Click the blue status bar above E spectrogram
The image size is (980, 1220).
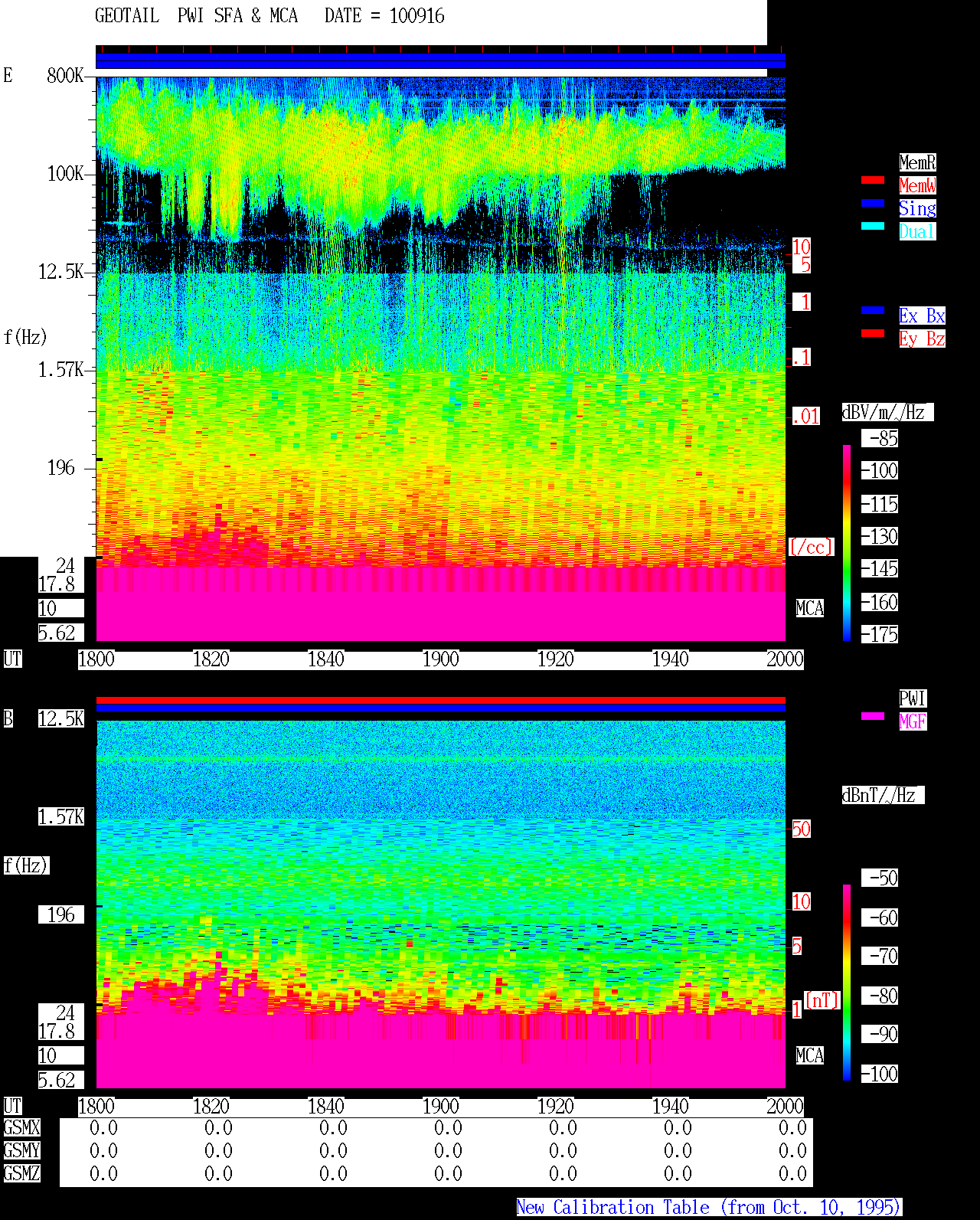coord(440,61)
